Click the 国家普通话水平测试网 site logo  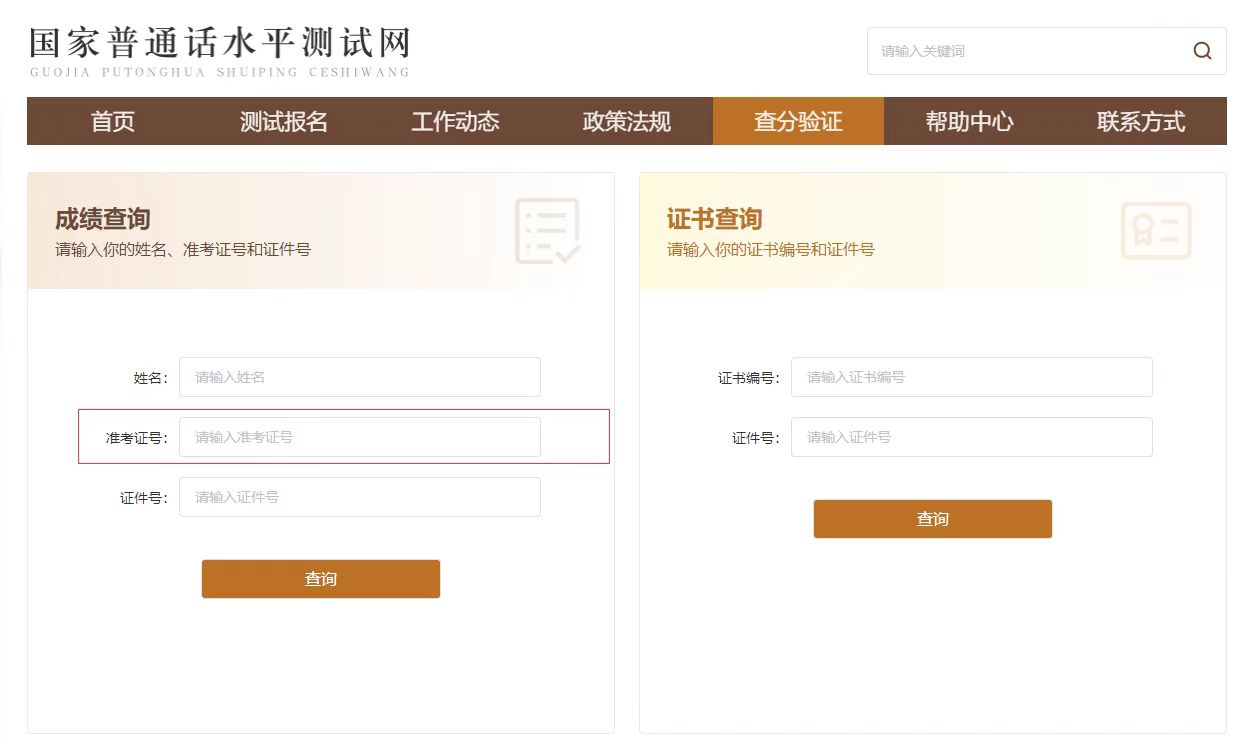point(219,51)
